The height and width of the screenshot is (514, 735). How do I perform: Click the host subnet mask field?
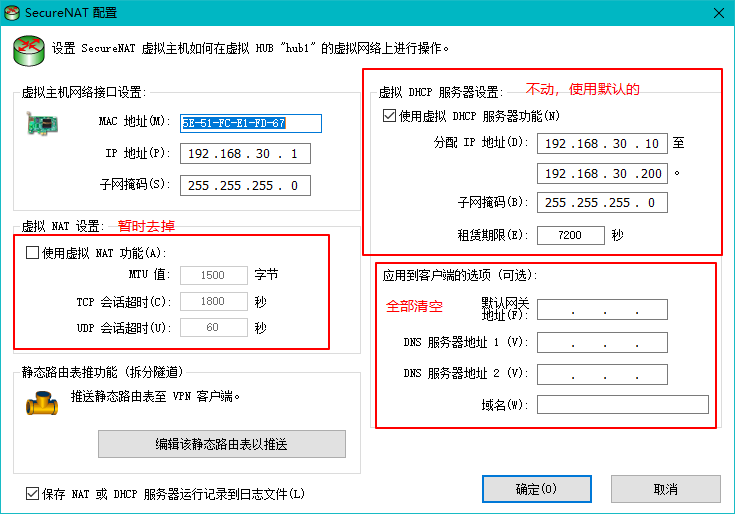coord(245,186)
